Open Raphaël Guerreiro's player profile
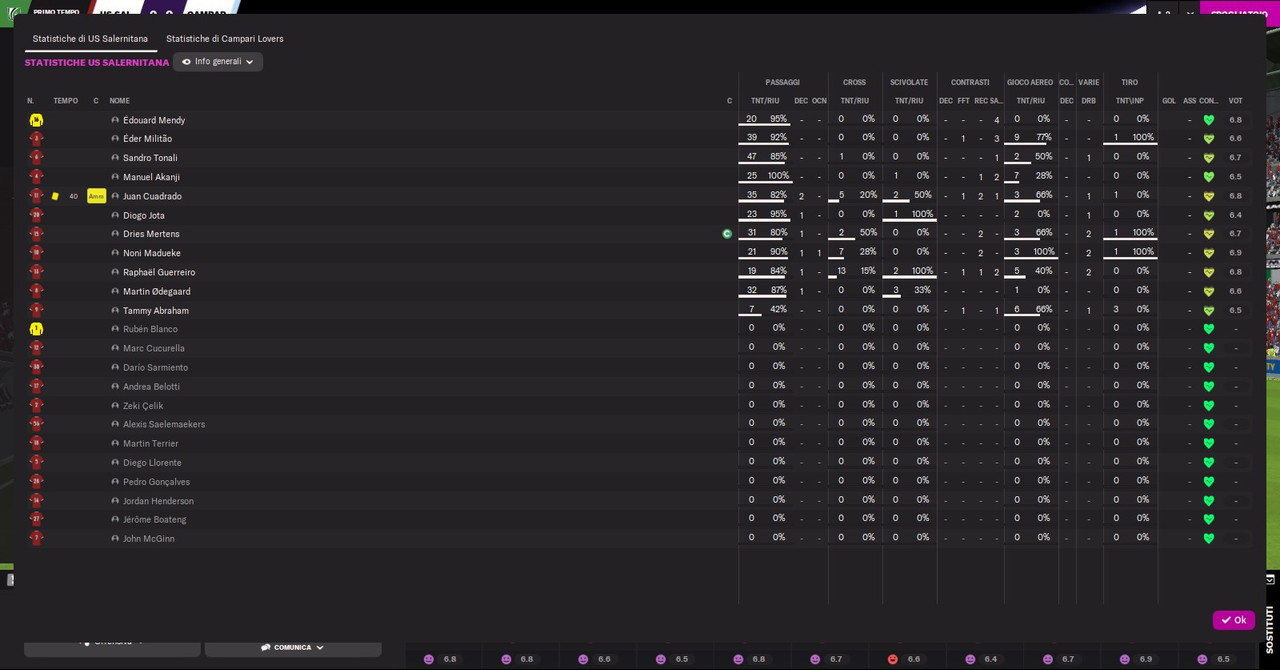Screen dimensions: 1280x670 tap(159, 272)
